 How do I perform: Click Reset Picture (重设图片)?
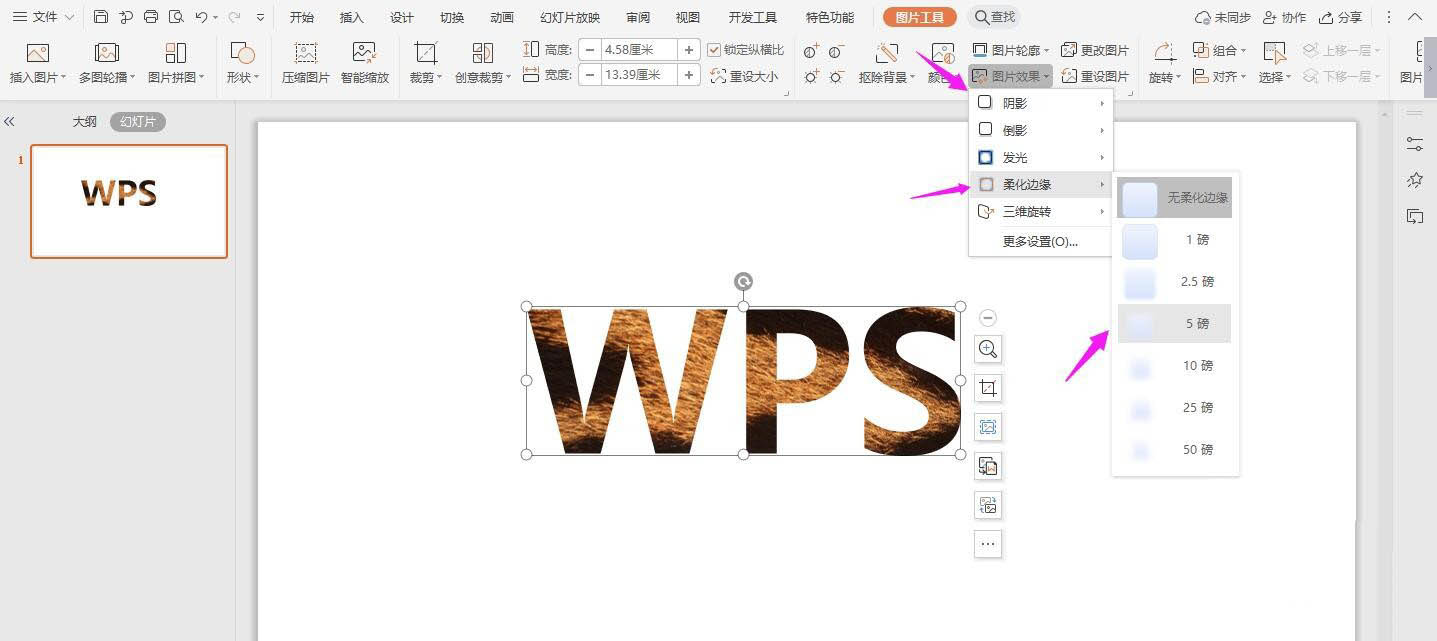(1095, 76)
